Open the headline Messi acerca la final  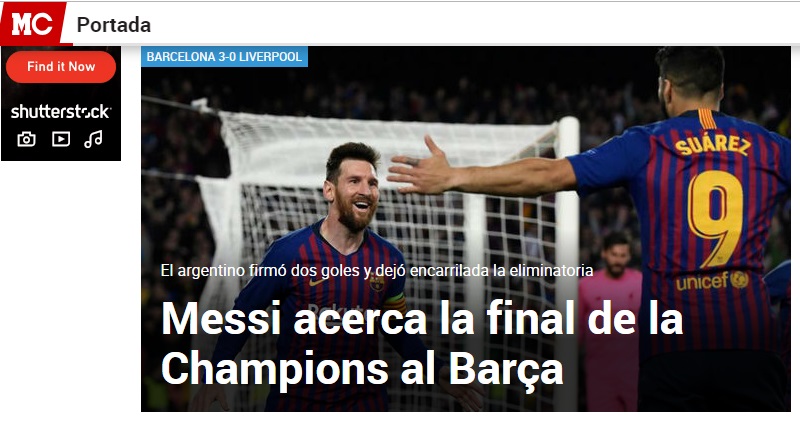point(422,343)
